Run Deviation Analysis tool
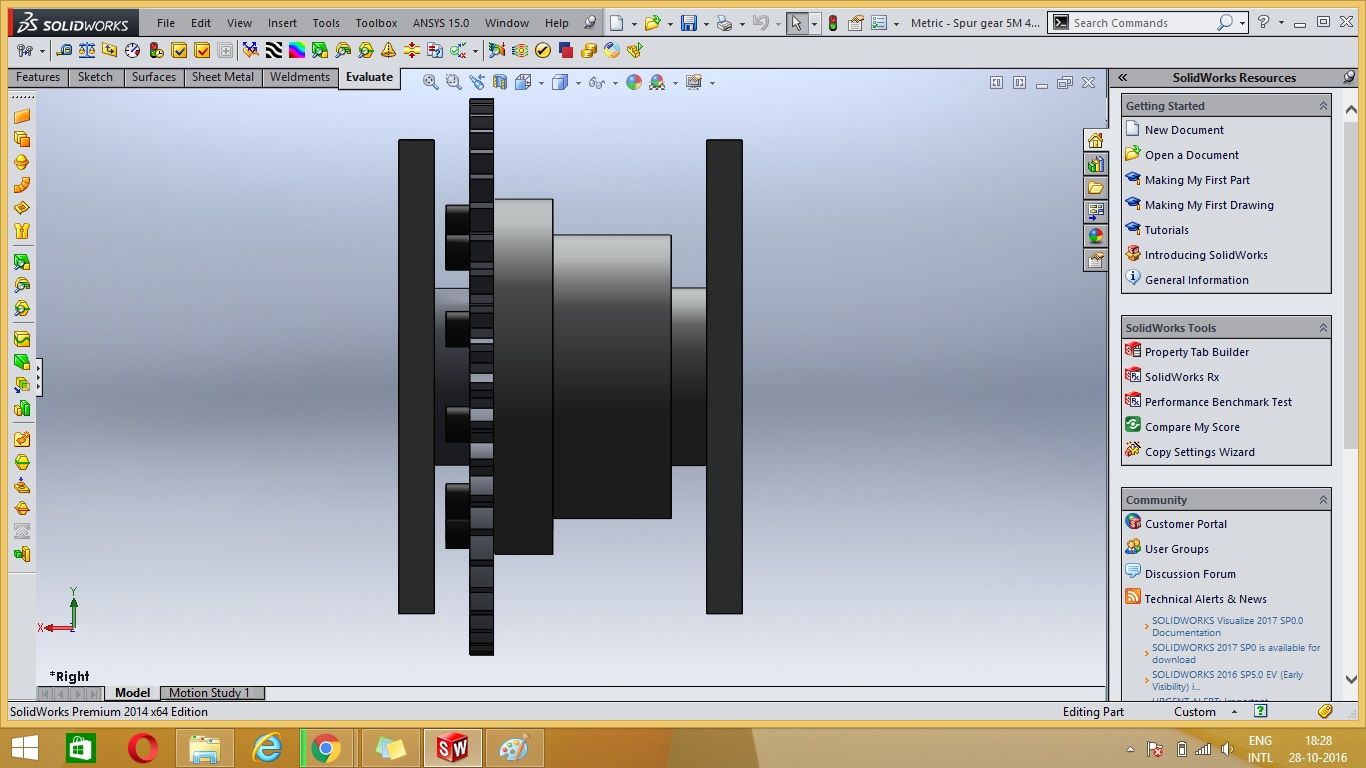 251,50
